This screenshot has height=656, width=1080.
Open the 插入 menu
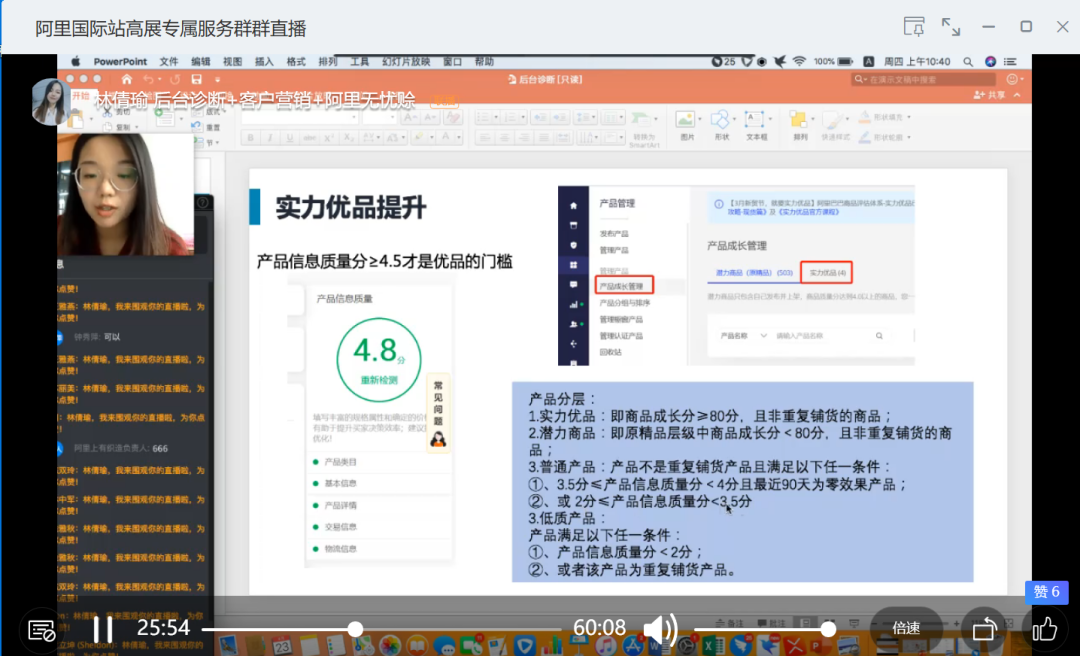coord(264,62)
